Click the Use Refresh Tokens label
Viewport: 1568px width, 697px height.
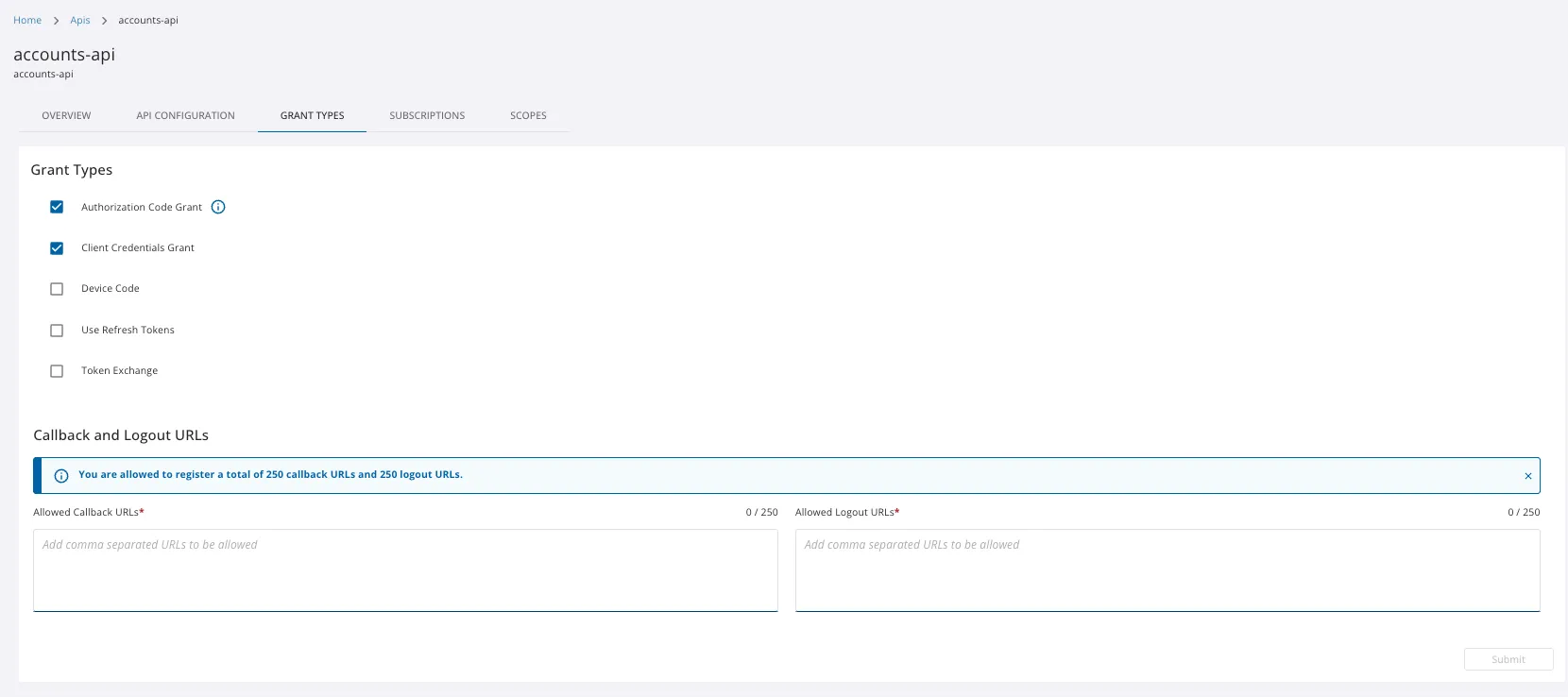pyautogui.click(x=128, y=330)
